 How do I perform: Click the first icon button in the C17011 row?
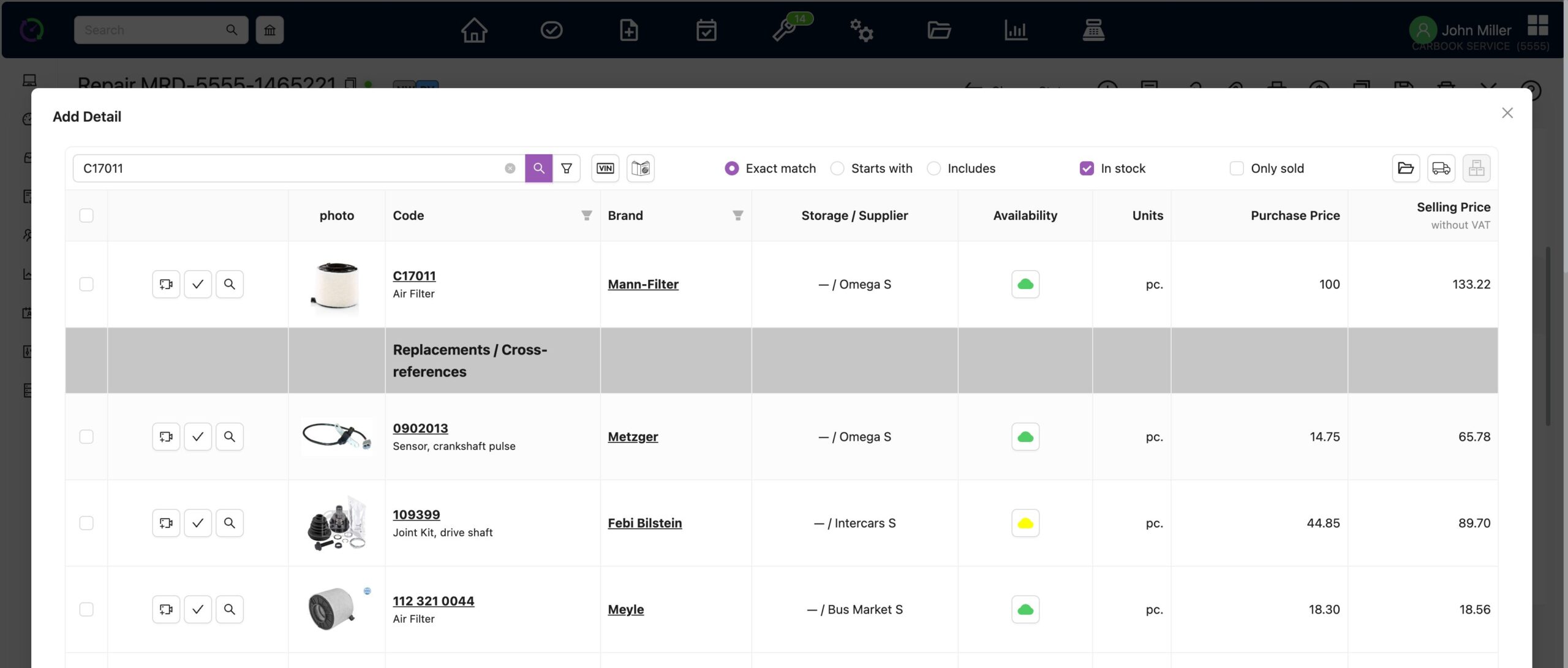166,284
